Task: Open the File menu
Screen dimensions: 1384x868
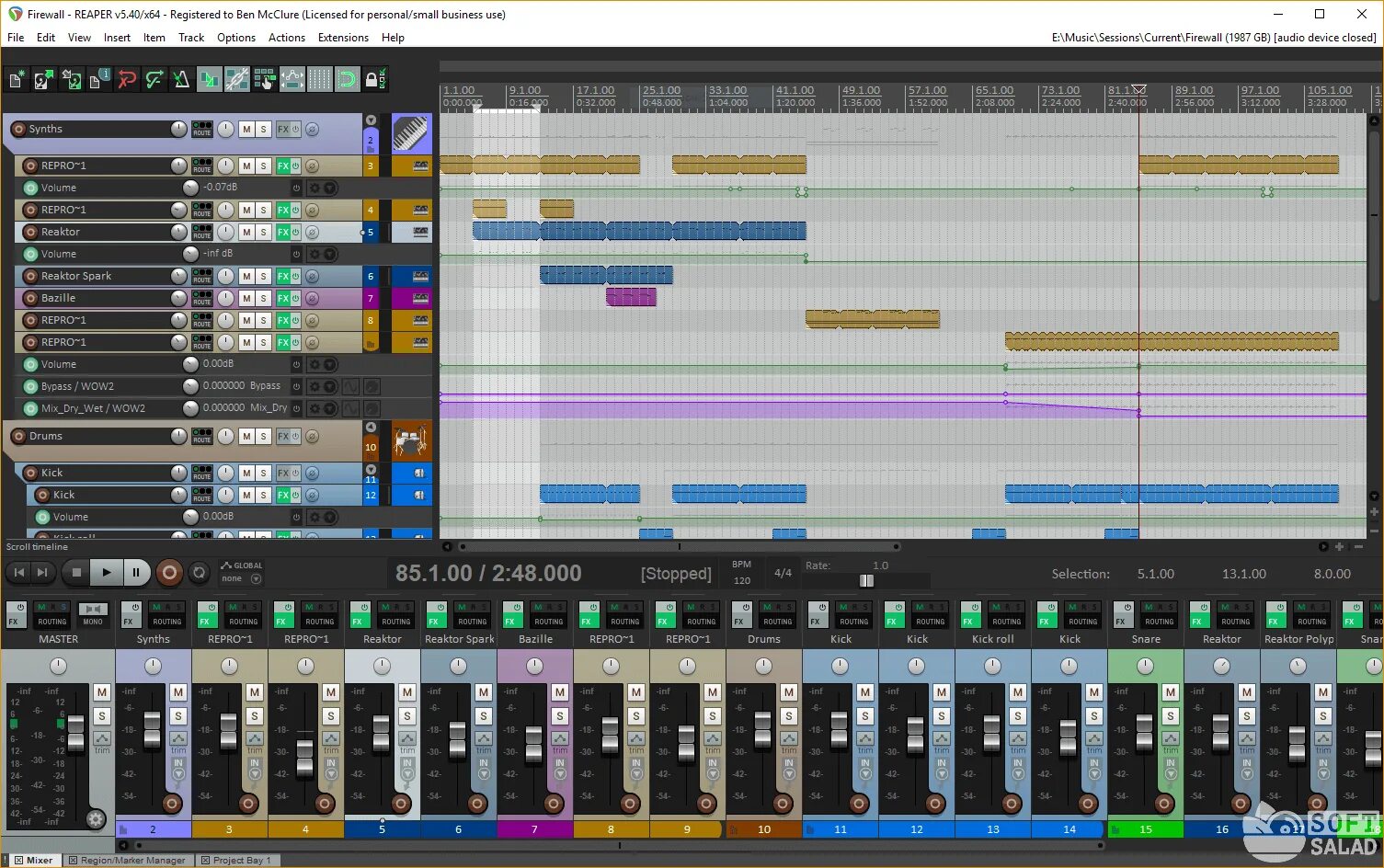Action: (16, 38)
